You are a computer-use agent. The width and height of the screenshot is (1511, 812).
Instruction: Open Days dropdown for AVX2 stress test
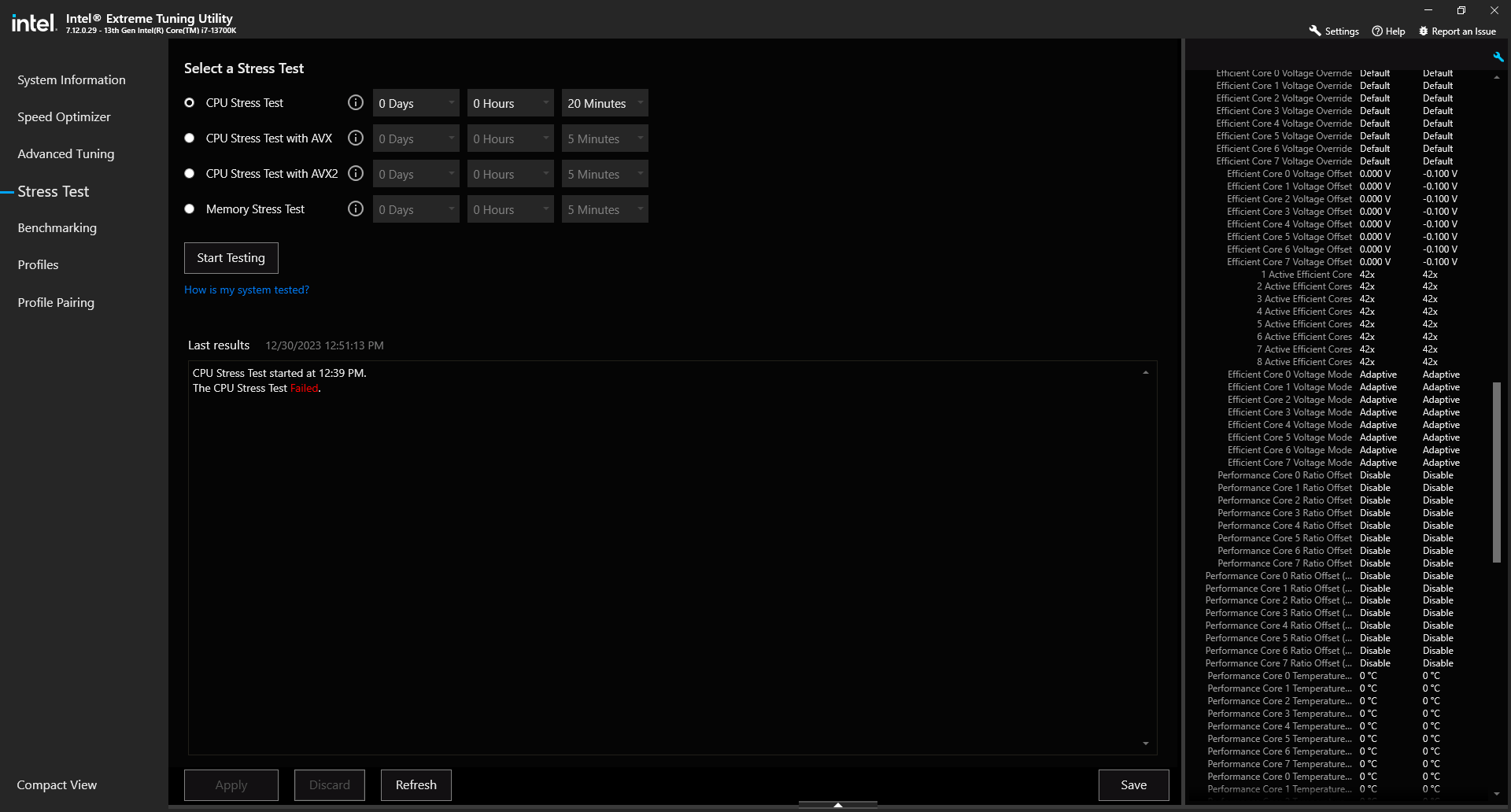[416, 174]
